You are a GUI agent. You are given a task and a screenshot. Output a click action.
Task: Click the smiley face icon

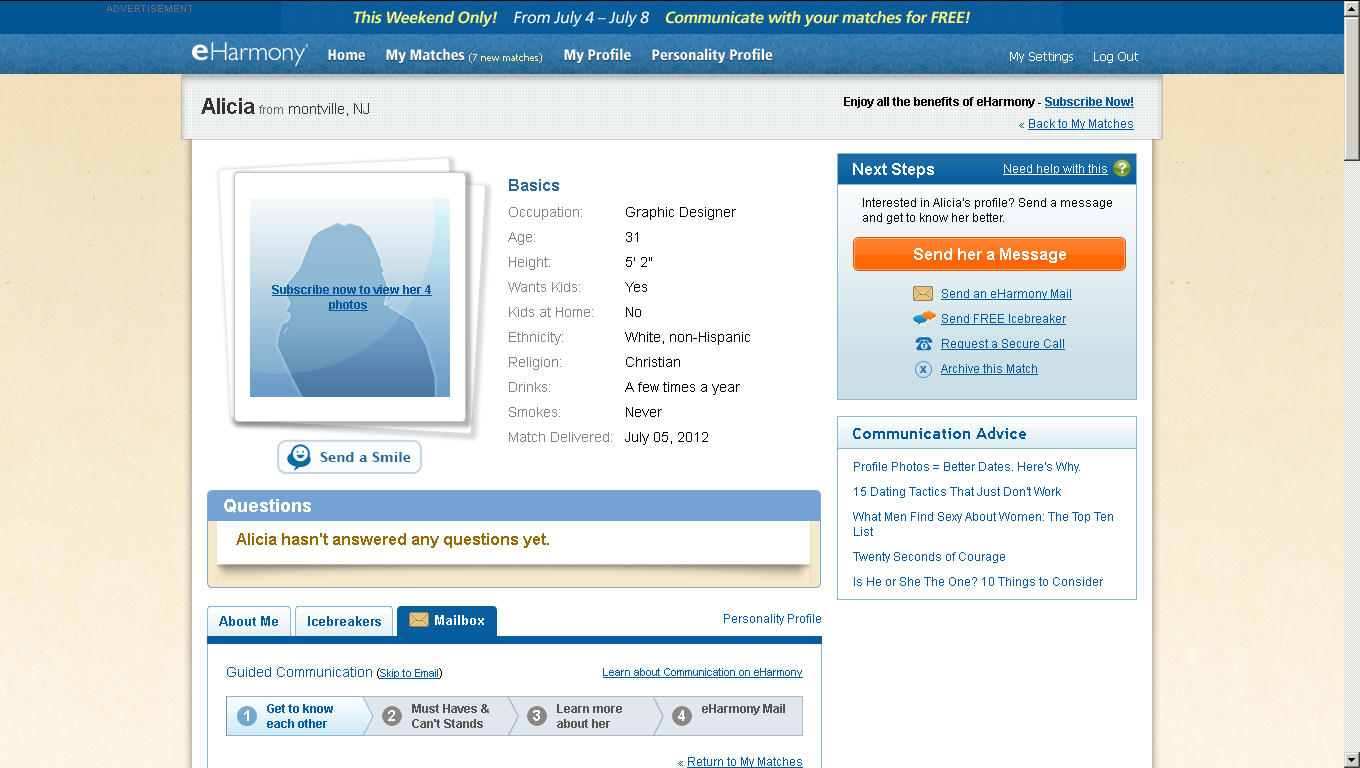click(x=299, y=457)
